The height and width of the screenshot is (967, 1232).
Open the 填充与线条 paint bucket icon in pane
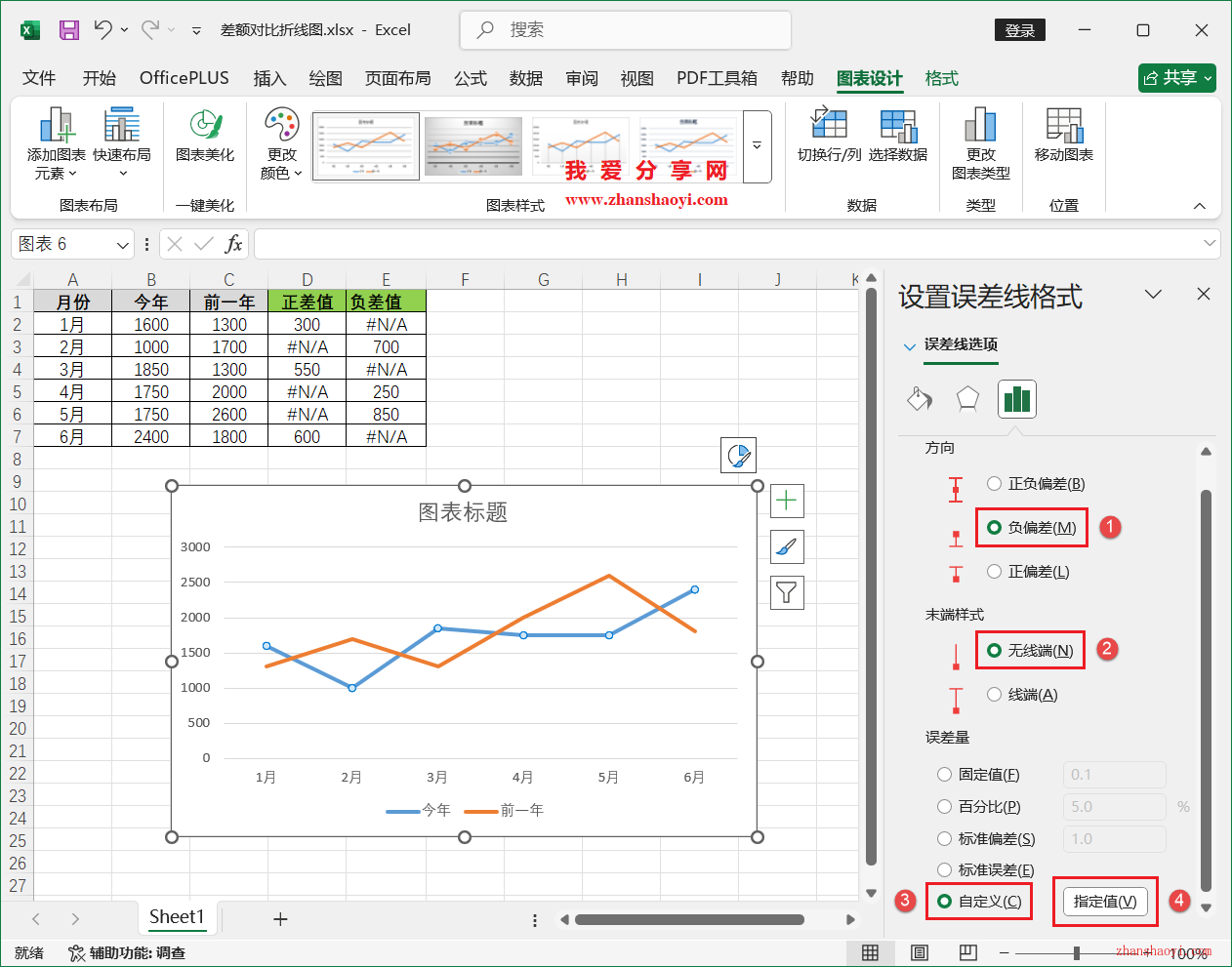pyautogui.click(x=919, y=398)
